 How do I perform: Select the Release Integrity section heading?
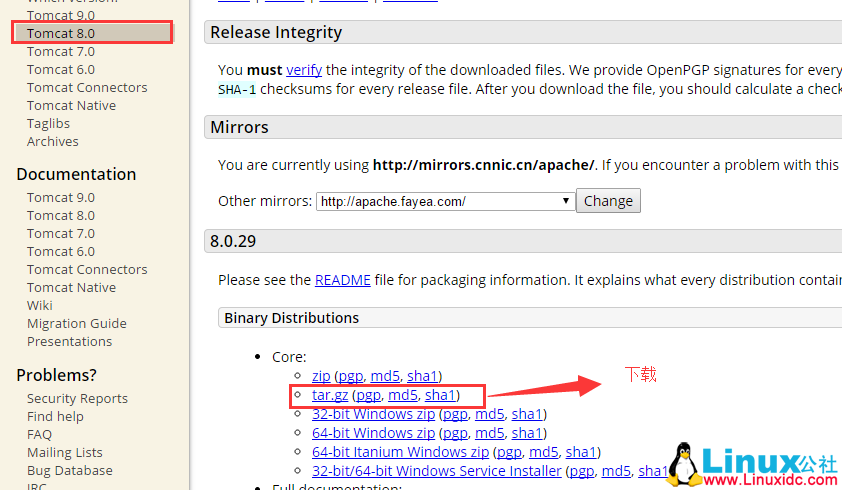pos(276,33)
